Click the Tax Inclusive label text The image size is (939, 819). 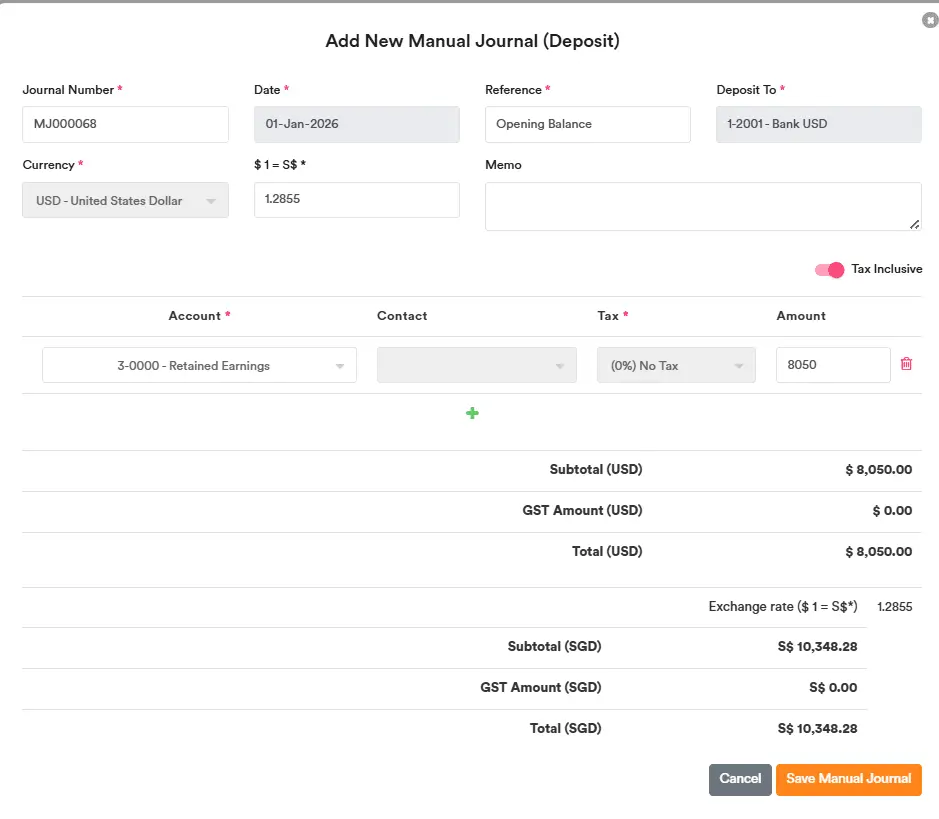886,269
